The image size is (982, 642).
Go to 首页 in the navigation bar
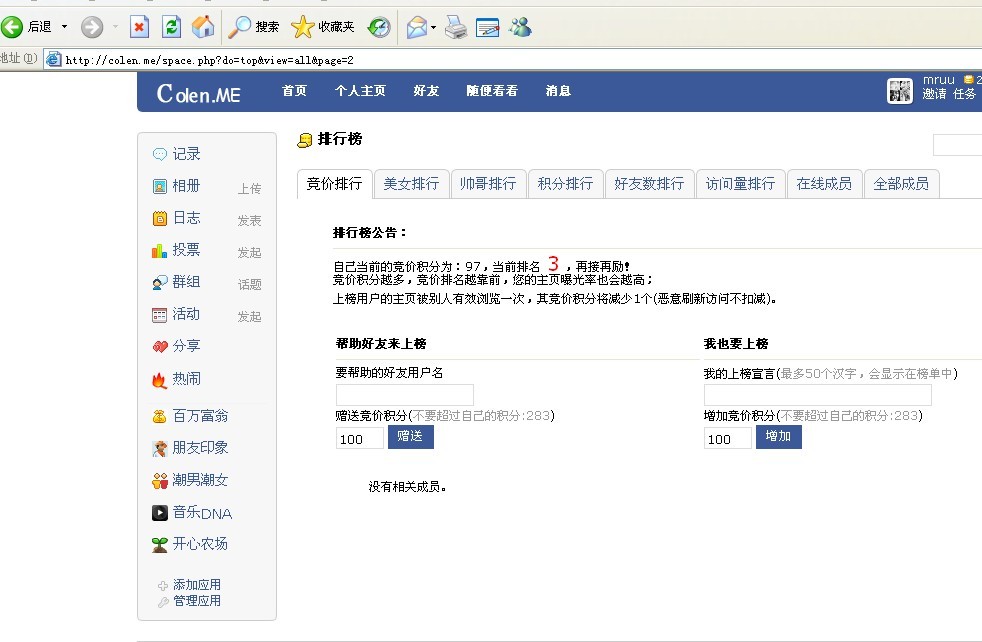pyautogui.click(x=294, y=91)
